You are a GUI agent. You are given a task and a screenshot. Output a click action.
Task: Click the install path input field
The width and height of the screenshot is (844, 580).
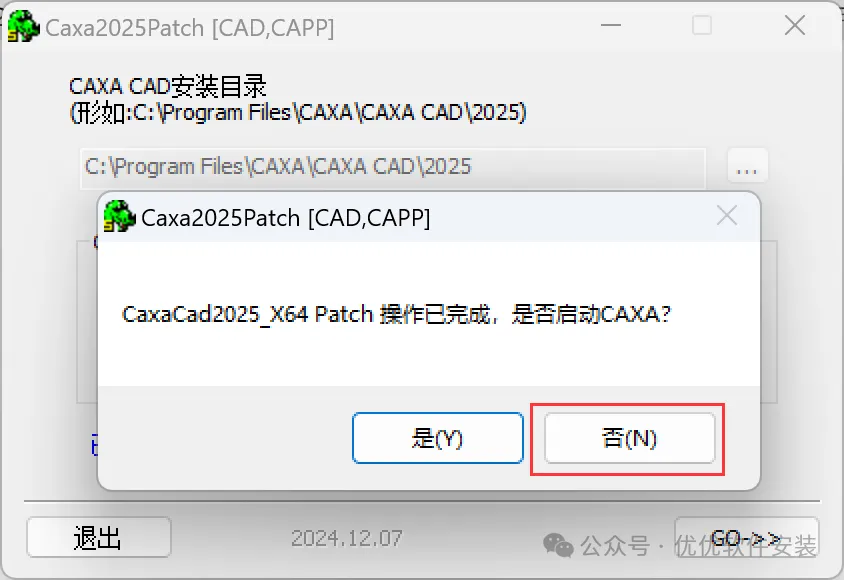pyautogui.click(x=392, y=167)
